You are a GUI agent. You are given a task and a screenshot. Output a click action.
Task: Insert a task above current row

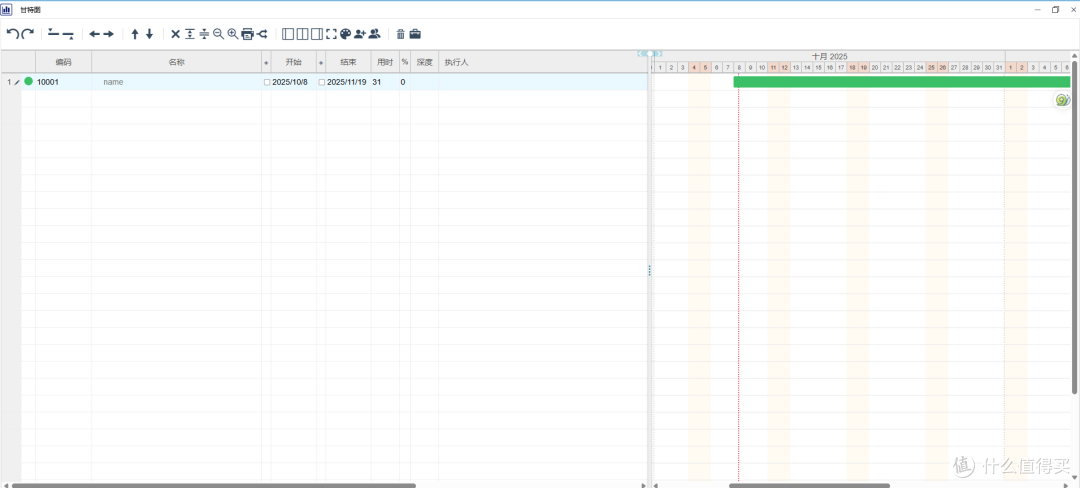53,33
